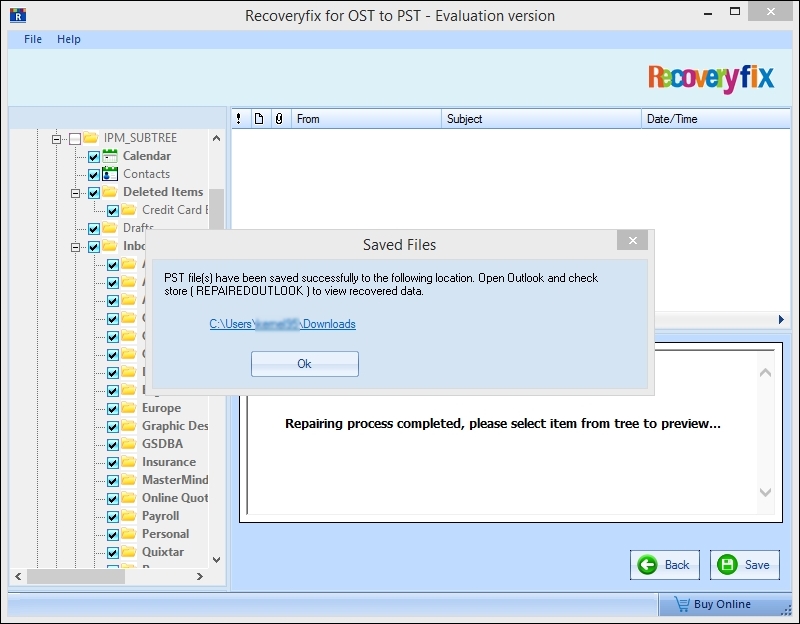Image resolution: width=800 pixels, height=624 pixels.
Task: Select the Contacts card icon
Action: click(x=110, y=174)
